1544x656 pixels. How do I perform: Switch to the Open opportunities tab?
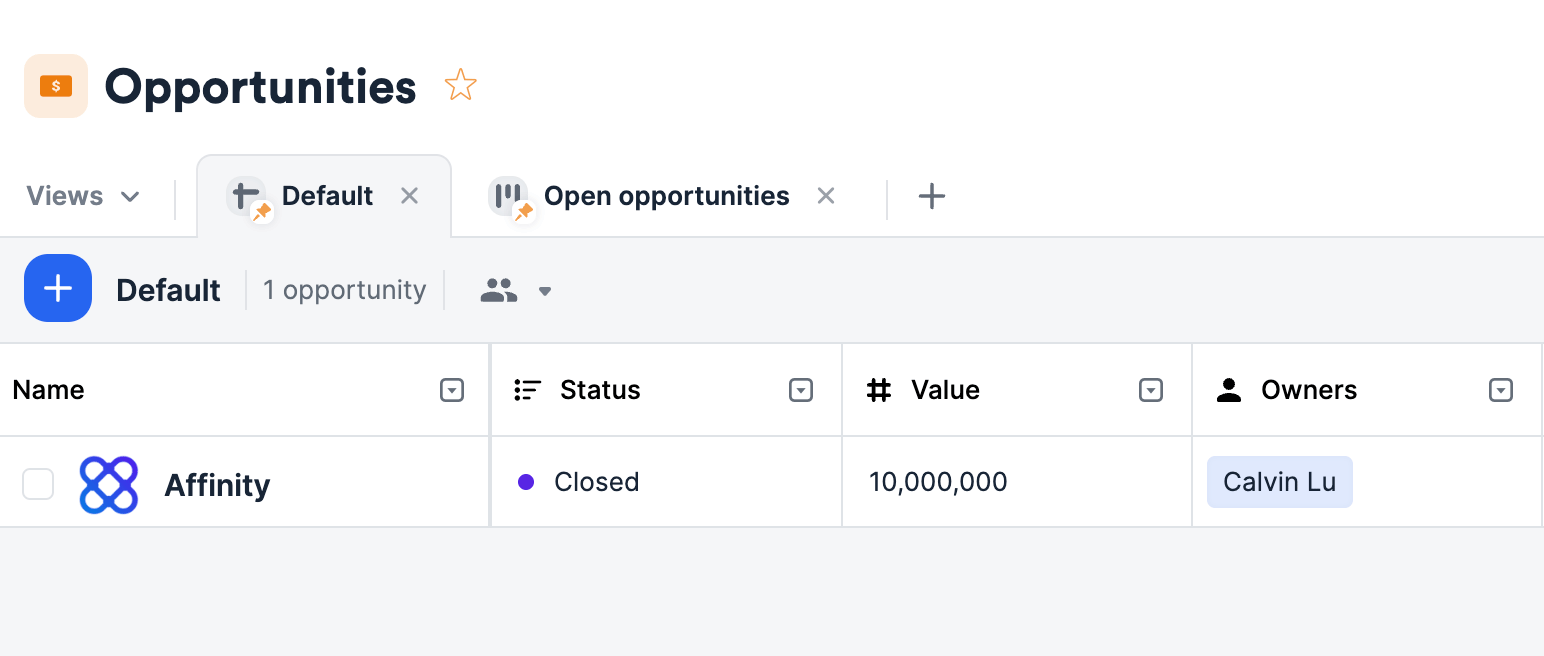coord(666,196)
